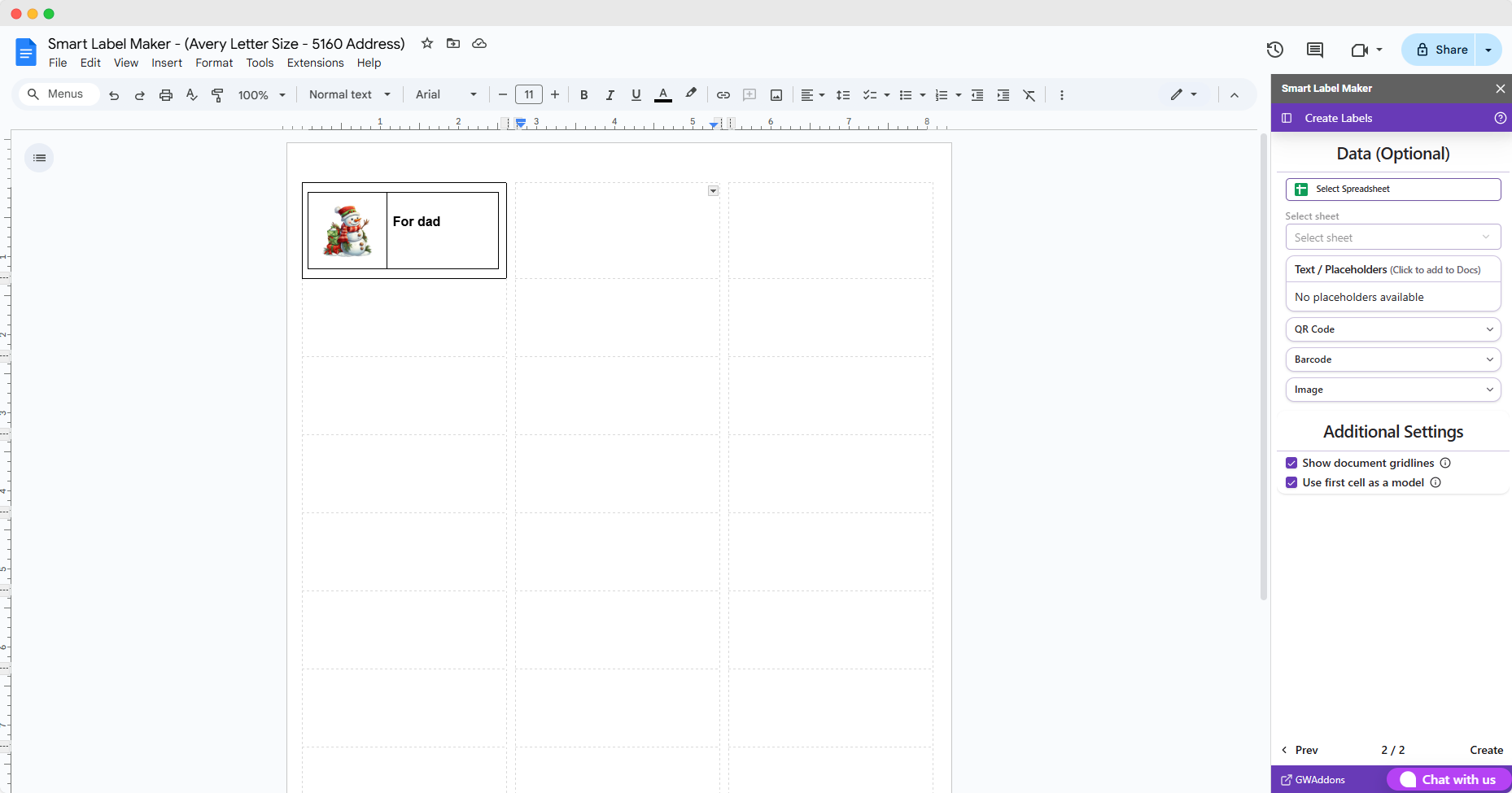The width and height of the screenshot is (1512, 793).
Task: Open more toolbar options (three dots)
Action: click(1061, 95)
